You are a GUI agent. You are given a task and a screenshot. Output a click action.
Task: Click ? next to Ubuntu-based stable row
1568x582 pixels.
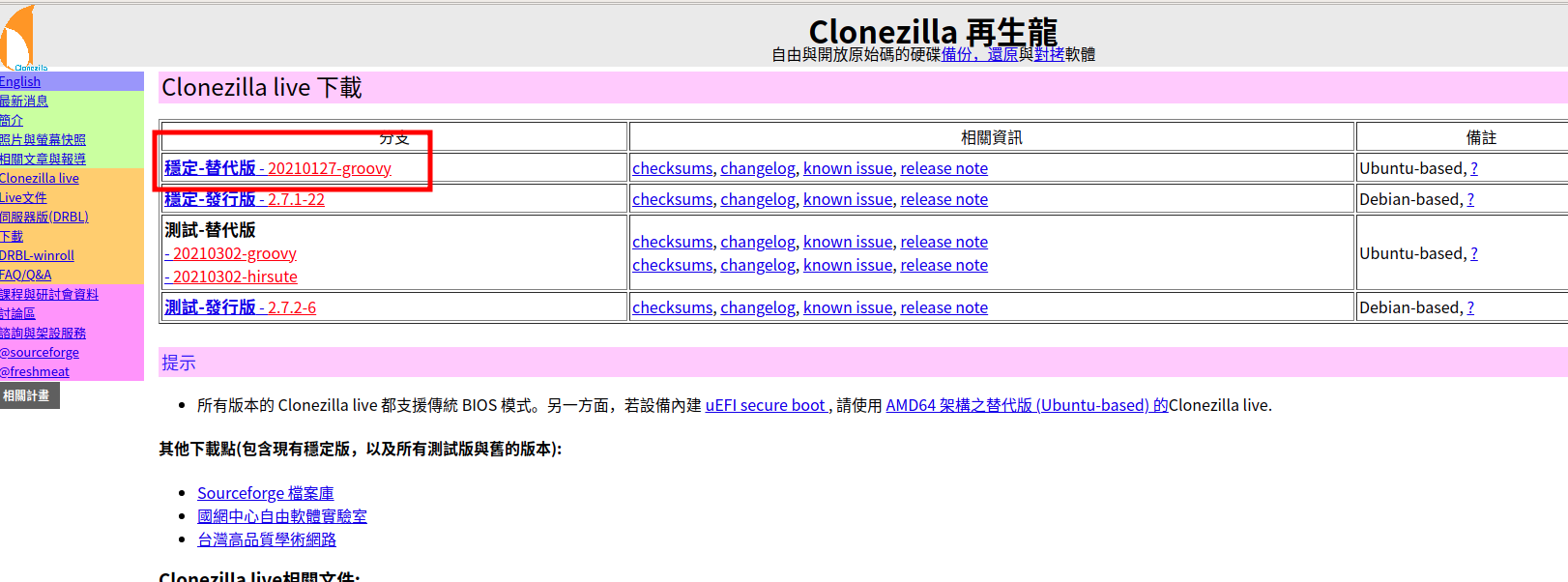[1474, 168]
